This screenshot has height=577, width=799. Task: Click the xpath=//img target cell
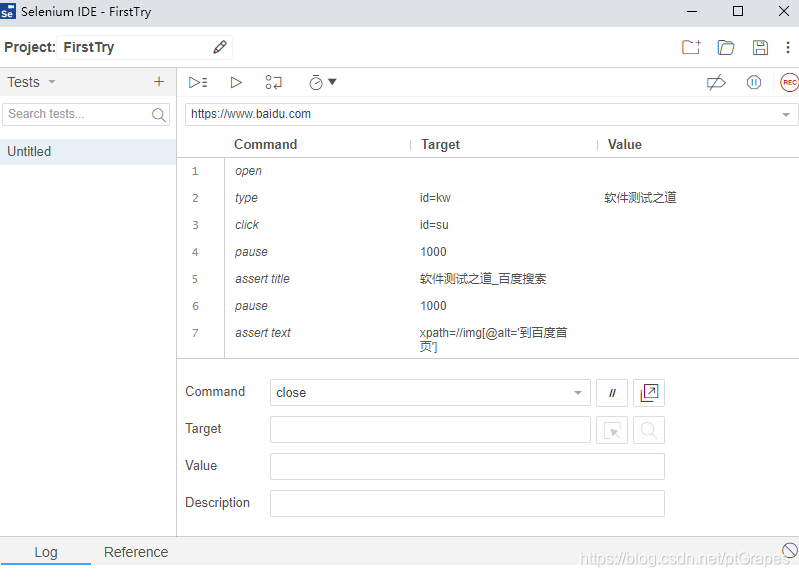493,339
